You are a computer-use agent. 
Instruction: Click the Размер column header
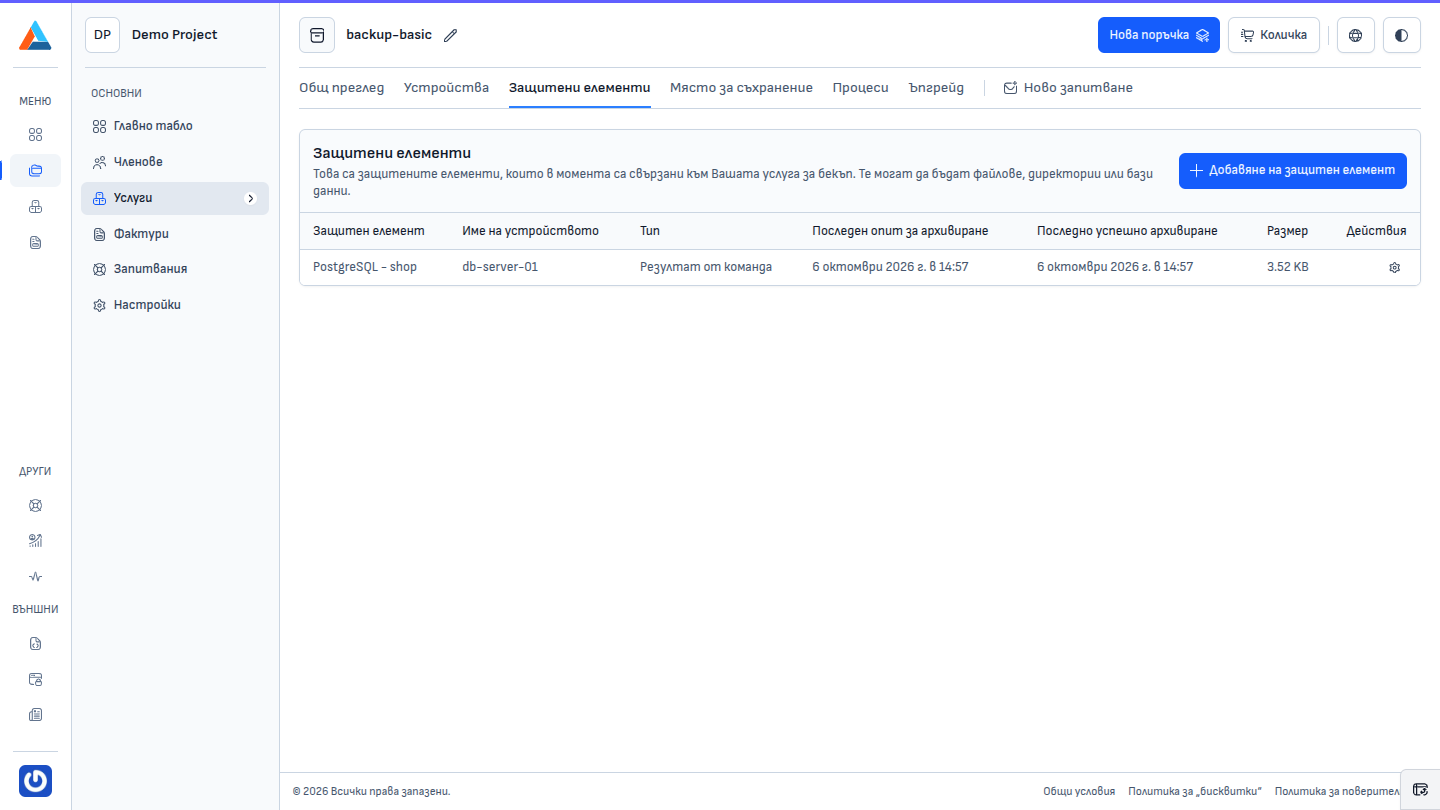[1287, 231]
